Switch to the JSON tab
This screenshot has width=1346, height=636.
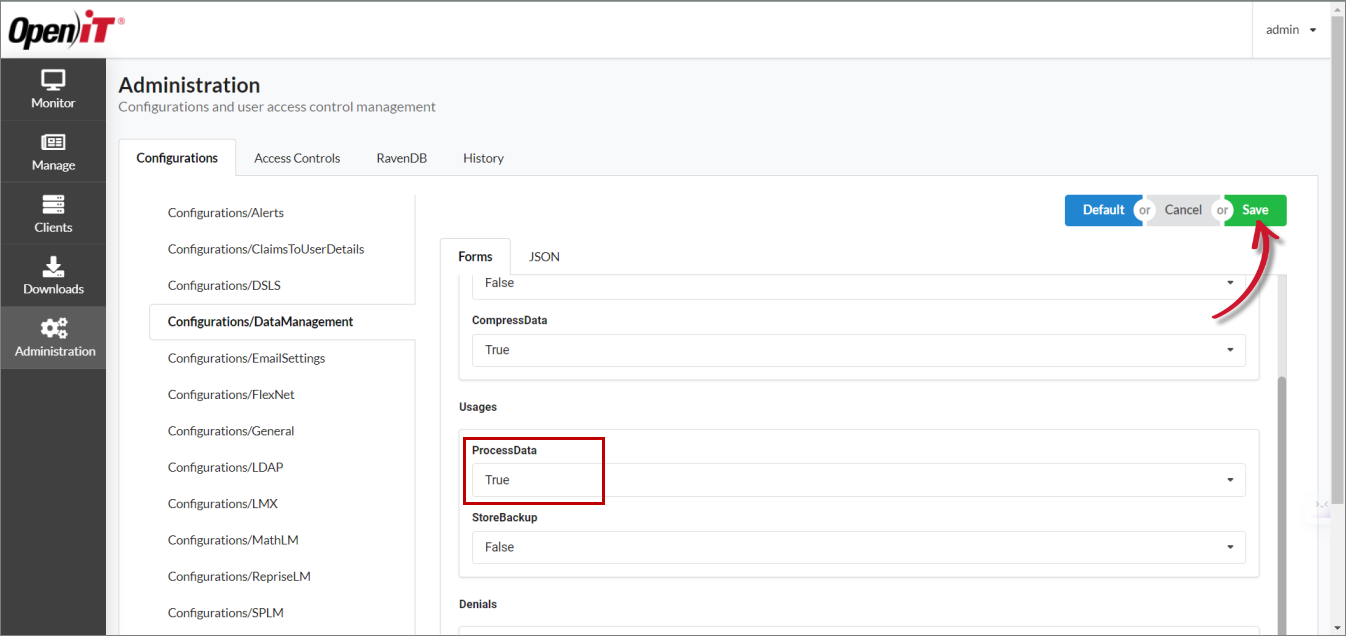543,256
